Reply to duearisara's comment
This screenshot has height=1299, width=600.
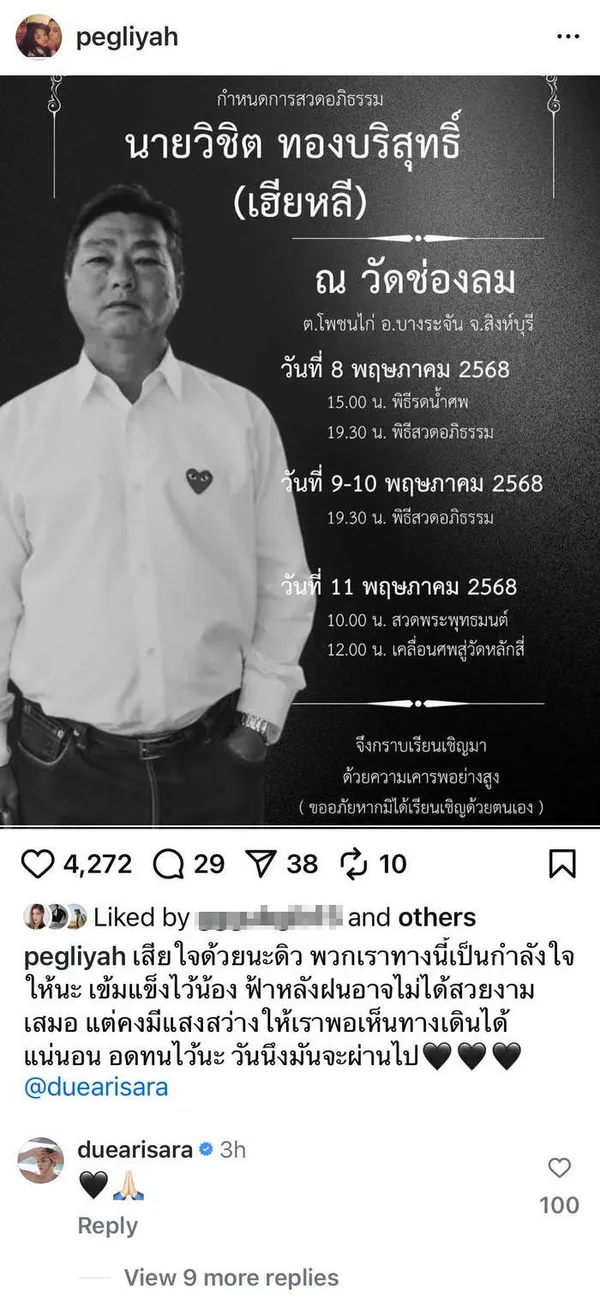pyautogui.click(x=107, y=1225)
